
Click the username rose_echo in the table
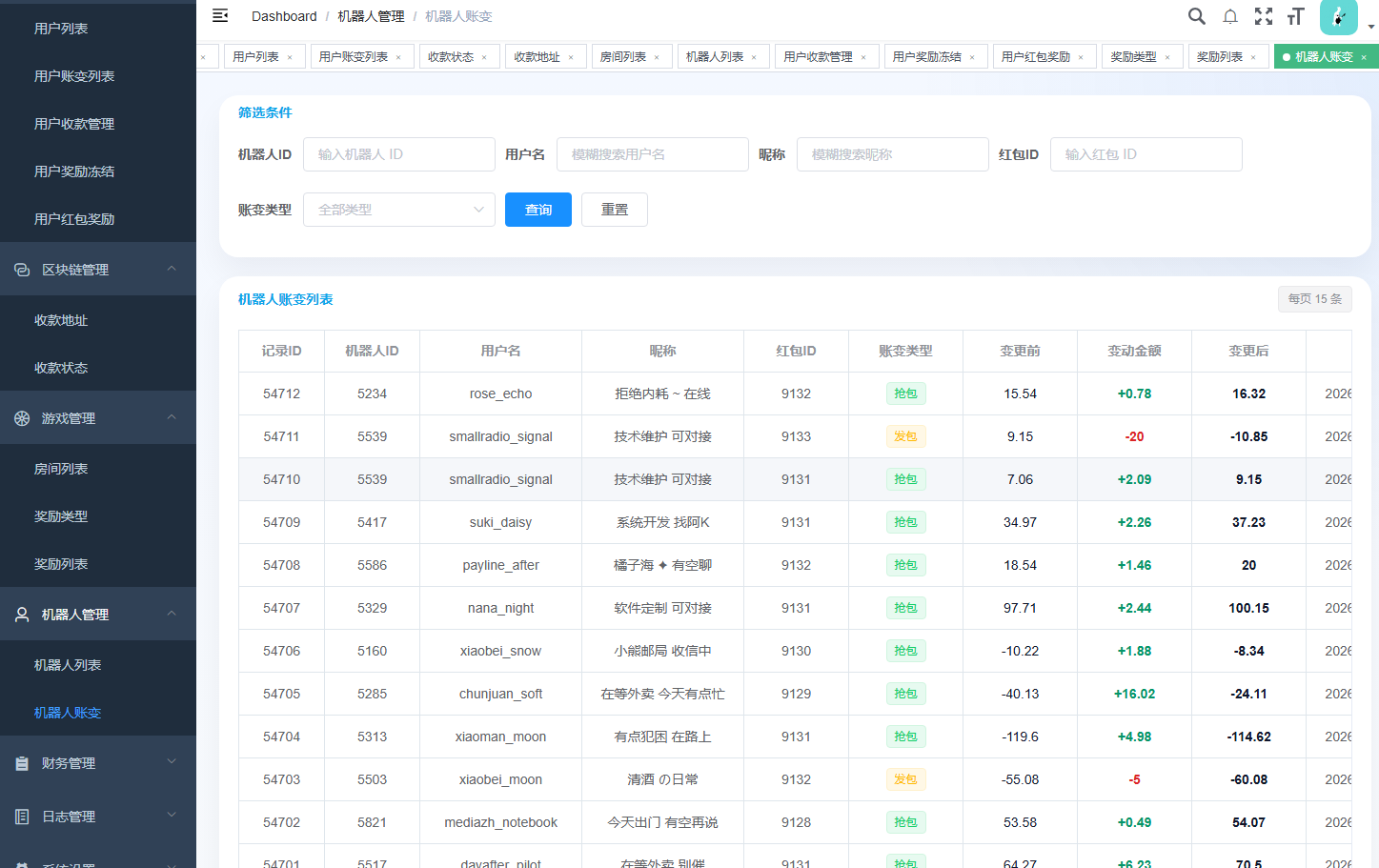click(x=500, y=394)
